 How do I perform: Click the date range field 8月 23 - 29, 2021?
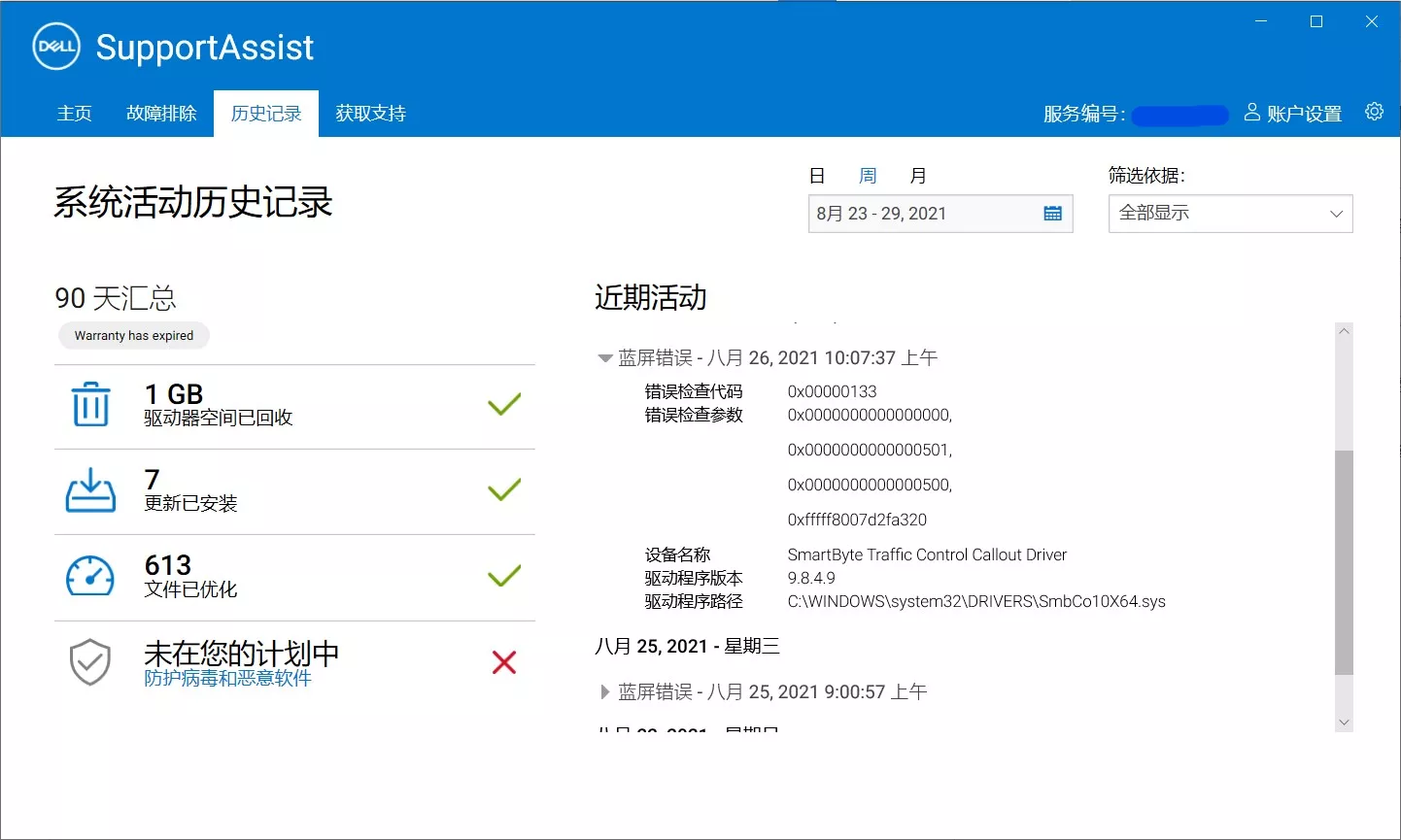point(940,214)
